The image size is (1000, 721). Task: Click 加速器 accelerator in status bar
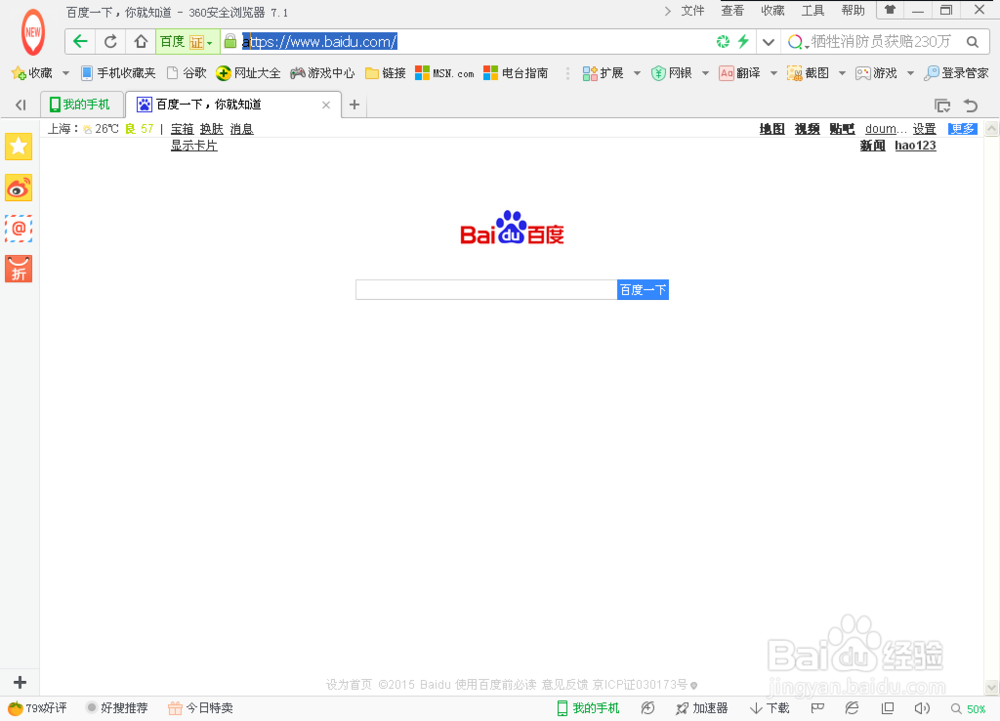coord(702,708)
